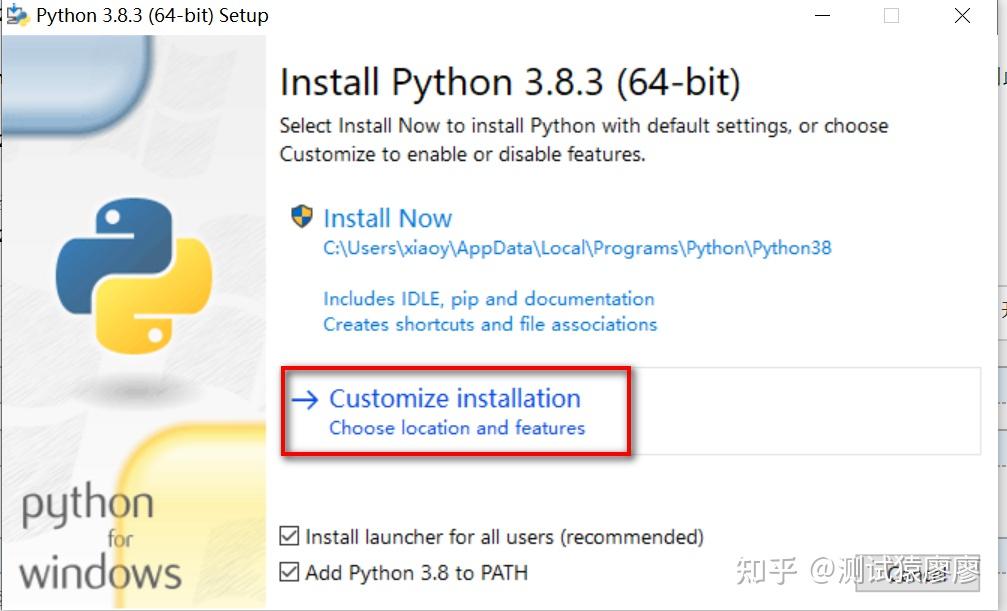Click the minimize icon in the title bar
Image resolution: width=1007 pixels, height=611 pixels.
[x=822, y=15]
